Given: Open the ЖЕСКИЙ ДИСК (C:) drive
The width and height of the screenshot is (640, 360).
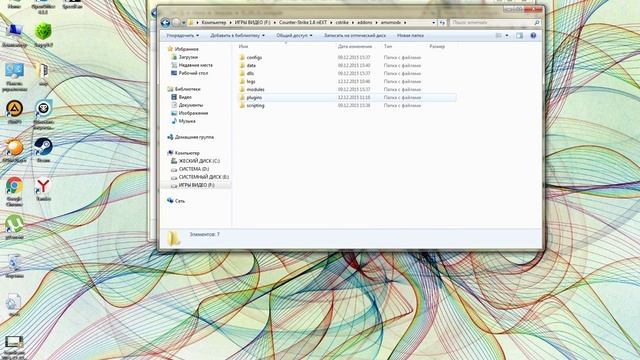Looking at the screenshot, I should click(199, 161).
